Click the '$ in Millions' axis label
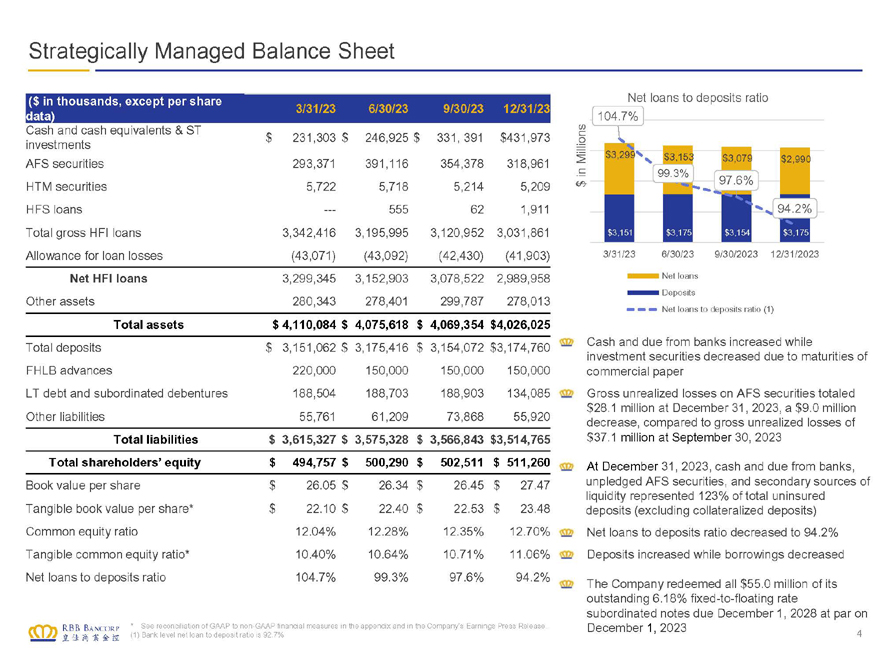This screenshot has height=660, width=880. click(581, 155)
